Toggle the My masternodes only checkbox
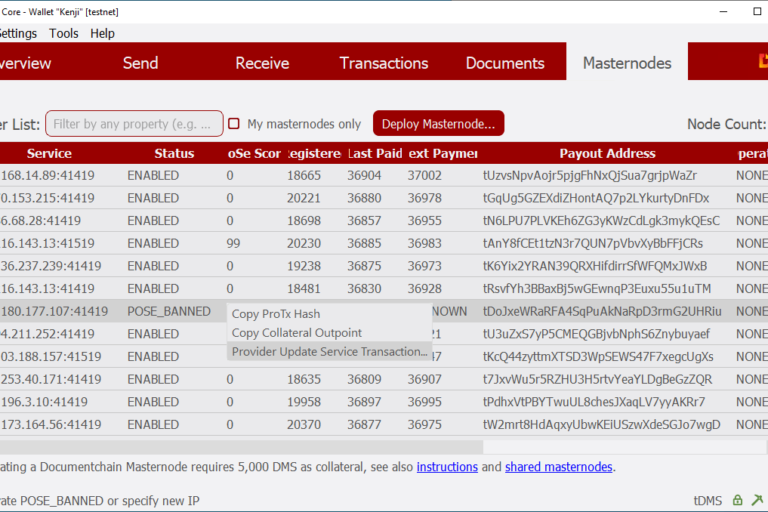Screen dimensions: 768x512 point(234,124)
